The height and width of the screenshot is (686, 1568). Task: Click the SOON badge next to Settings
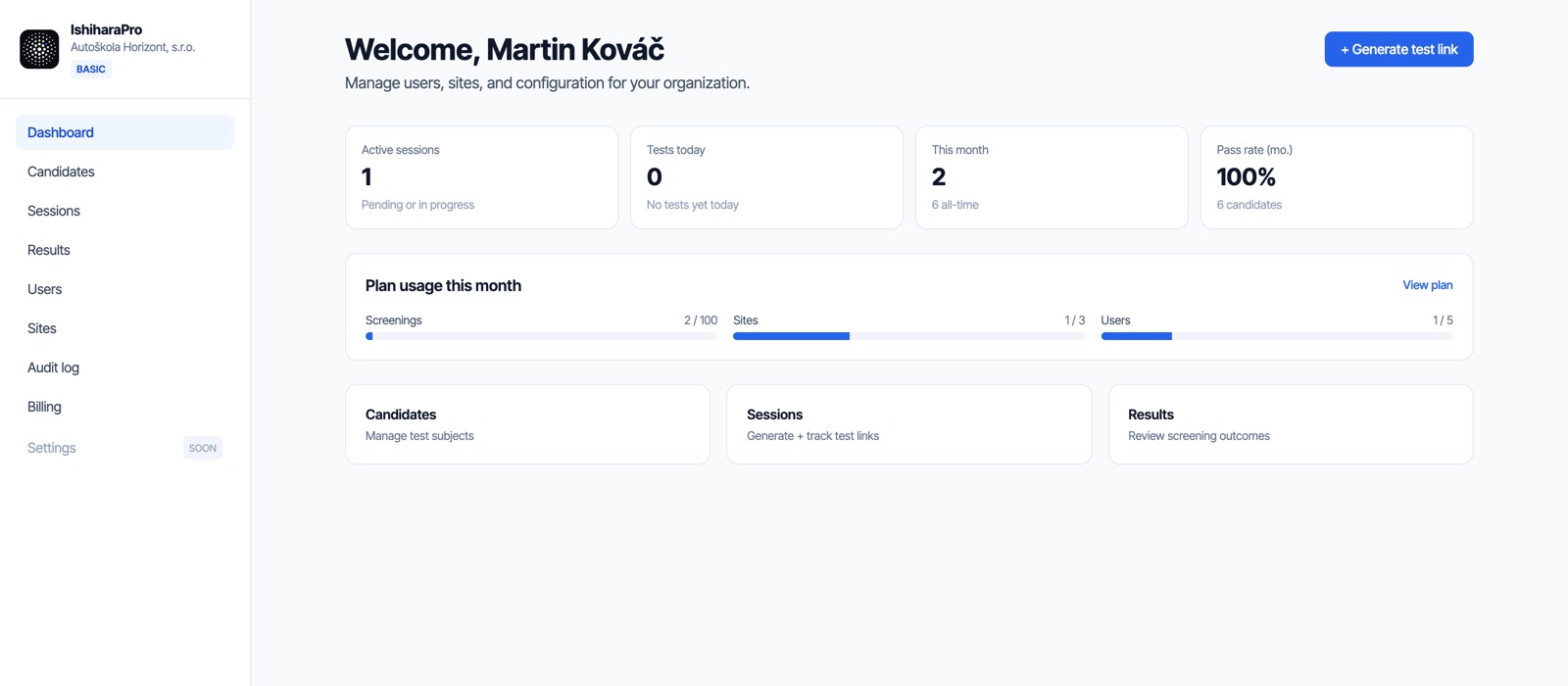[203, 448]
